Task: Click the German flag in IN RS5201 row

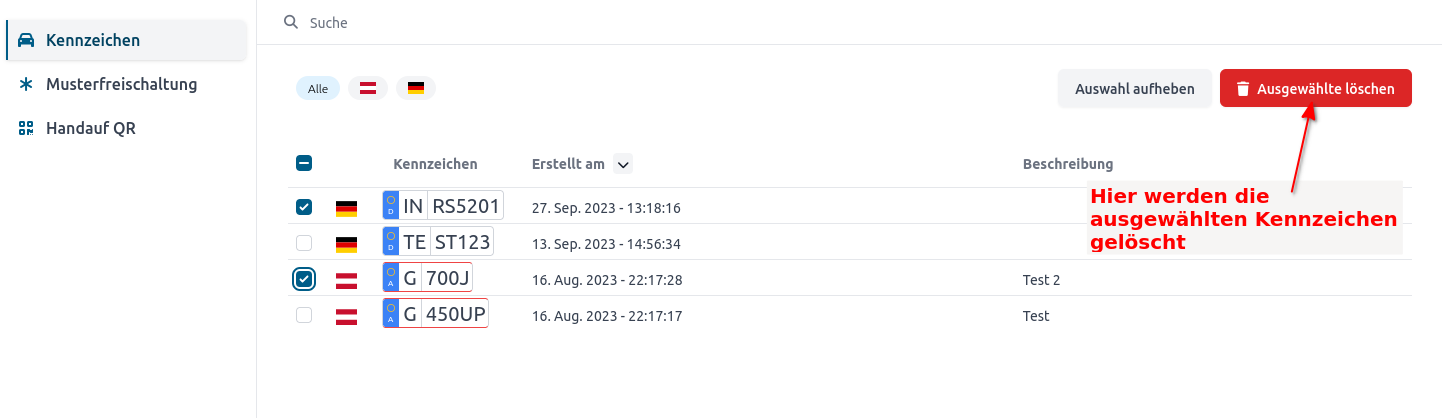Action: [x=346, y=208]
